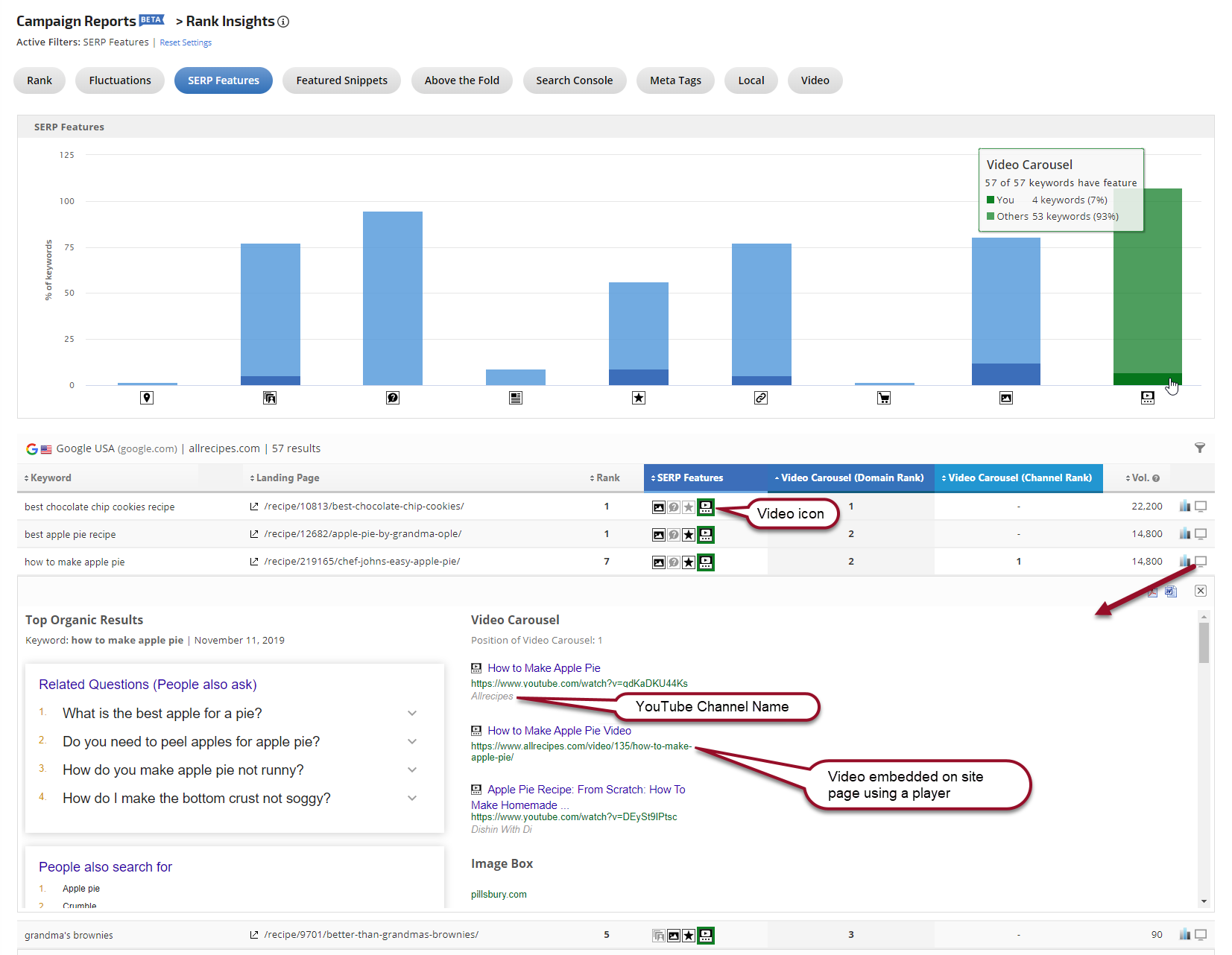1232x955 pixels.
Task: Click the video icon for best apple pie recipe
Action: click(705, 534)
